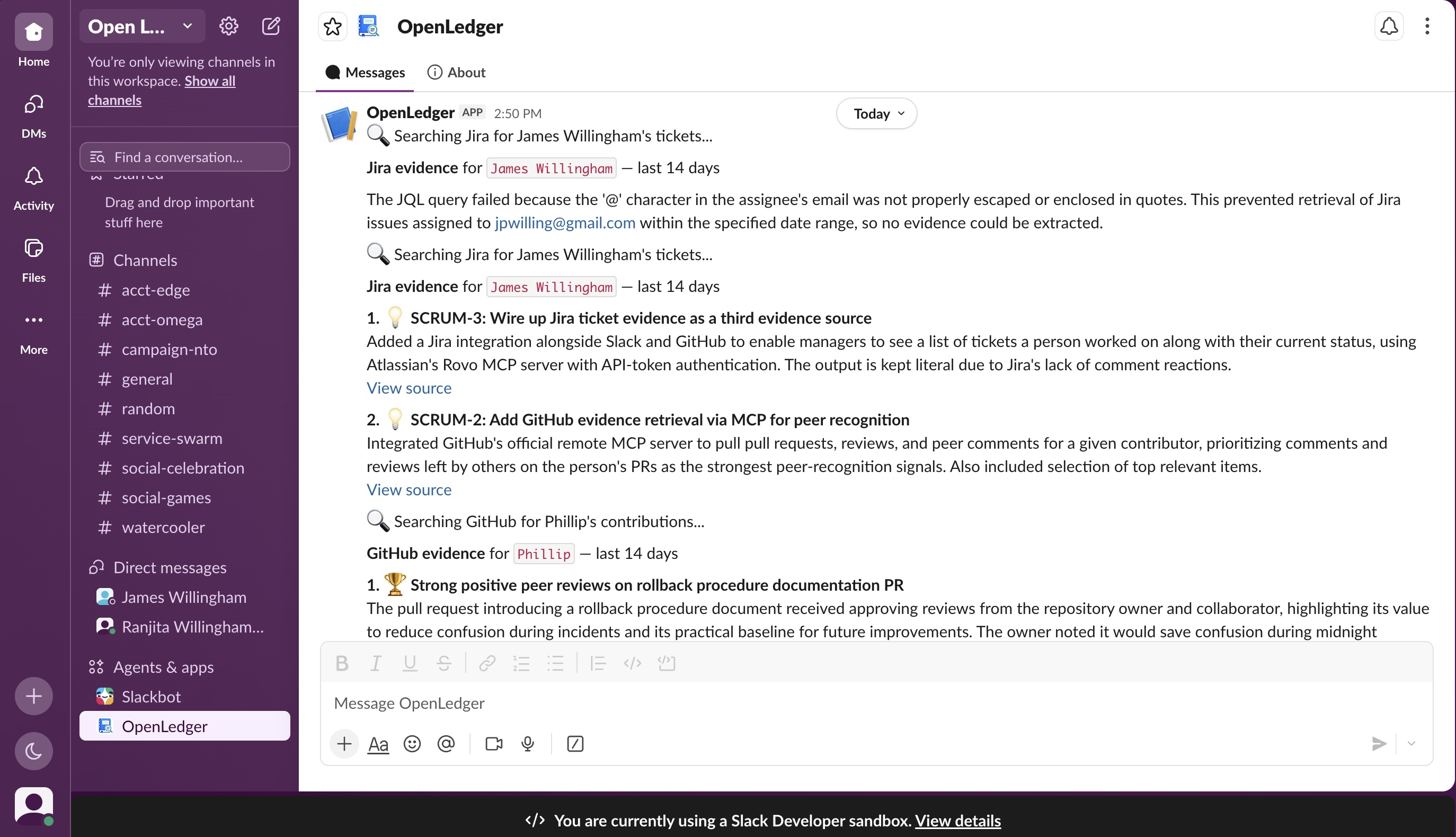Mention someone with the @ icon
The image size is (1456, 837).
pyautogui.click(x=446, y=744)
